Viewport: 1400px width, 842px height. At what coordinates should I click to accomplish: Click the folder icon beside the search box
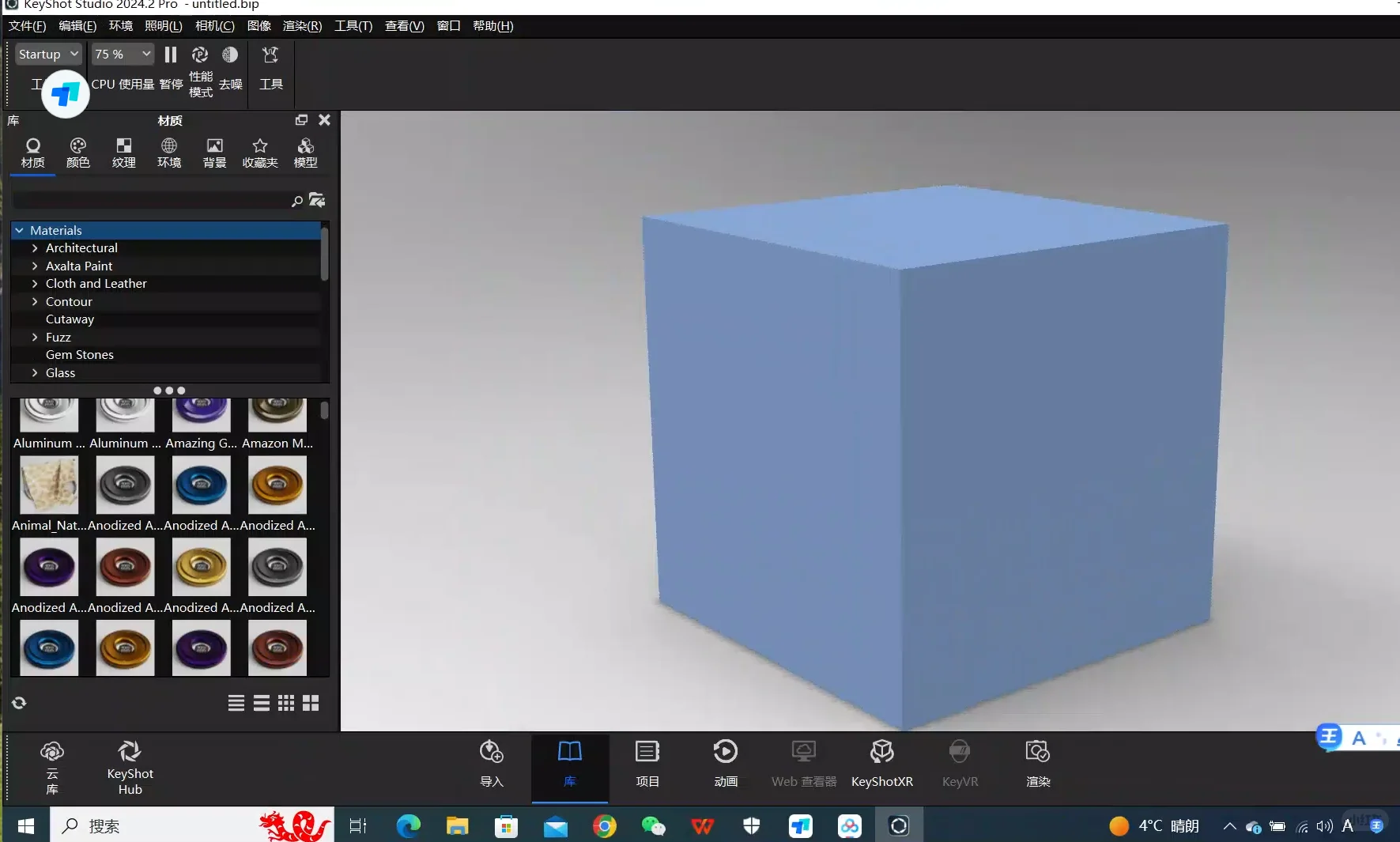point(317,200)
